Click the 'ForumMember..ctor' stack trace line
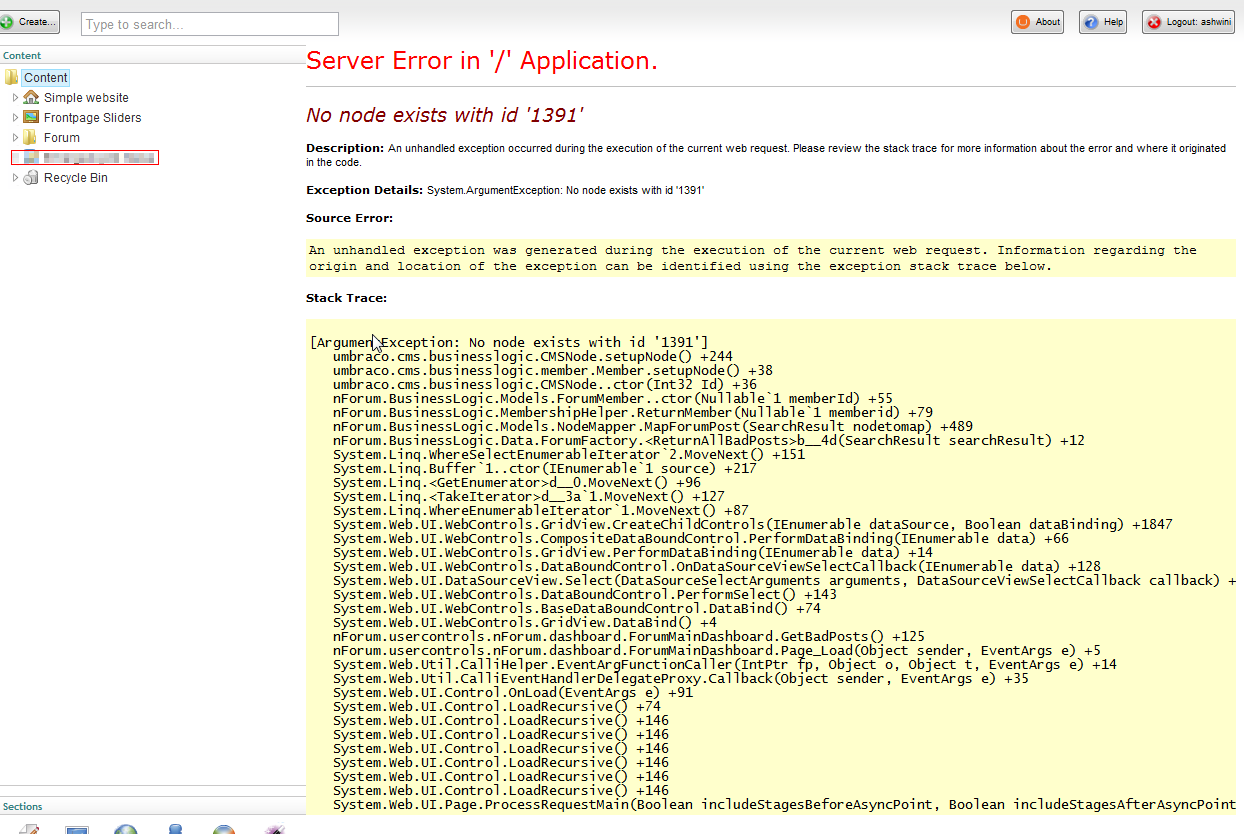The width and height of the screenshot is (1244, 834). (x=613, y=398)
